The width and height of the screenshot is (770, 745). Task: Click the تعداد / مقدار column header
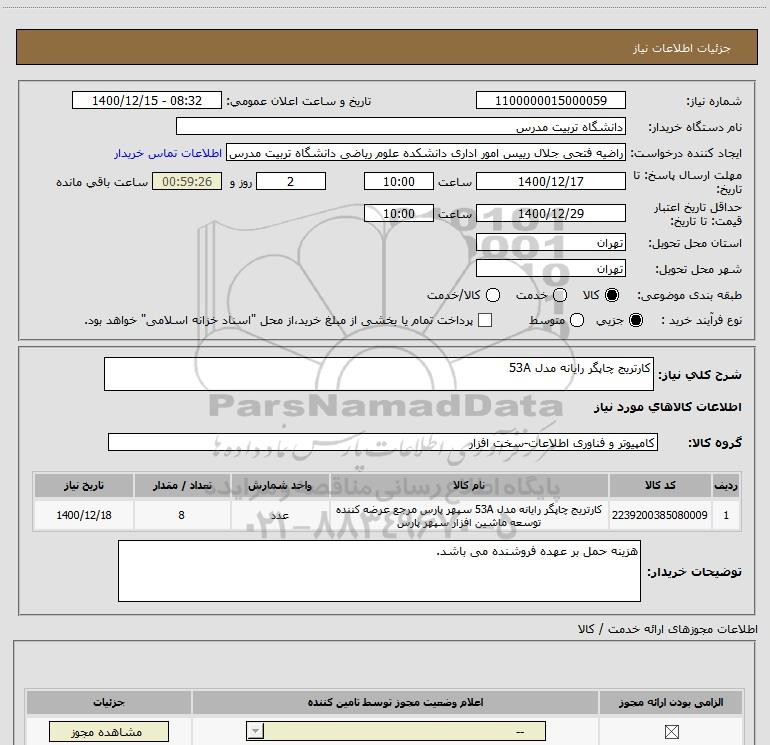(182, 485)
